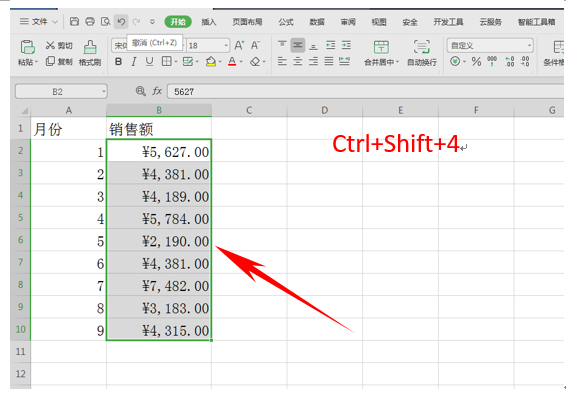Switch to the 数据 tab
Viewport: 566px width, 396px height.
(317, 22)
